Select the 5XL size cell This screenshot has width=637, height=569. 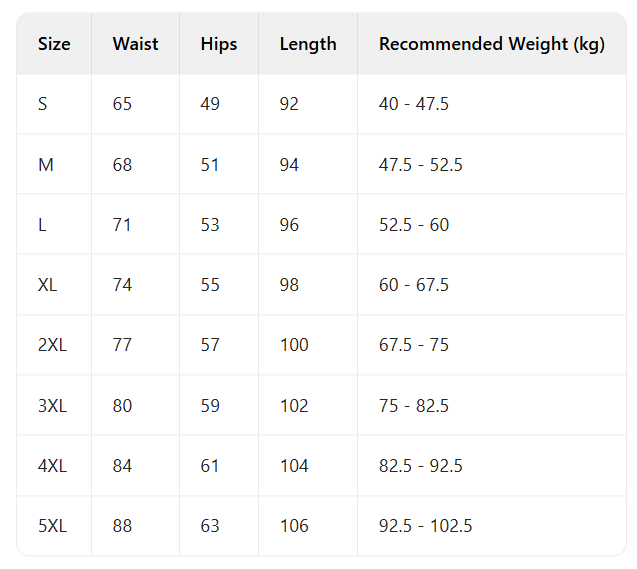click(x=53, y=526)
